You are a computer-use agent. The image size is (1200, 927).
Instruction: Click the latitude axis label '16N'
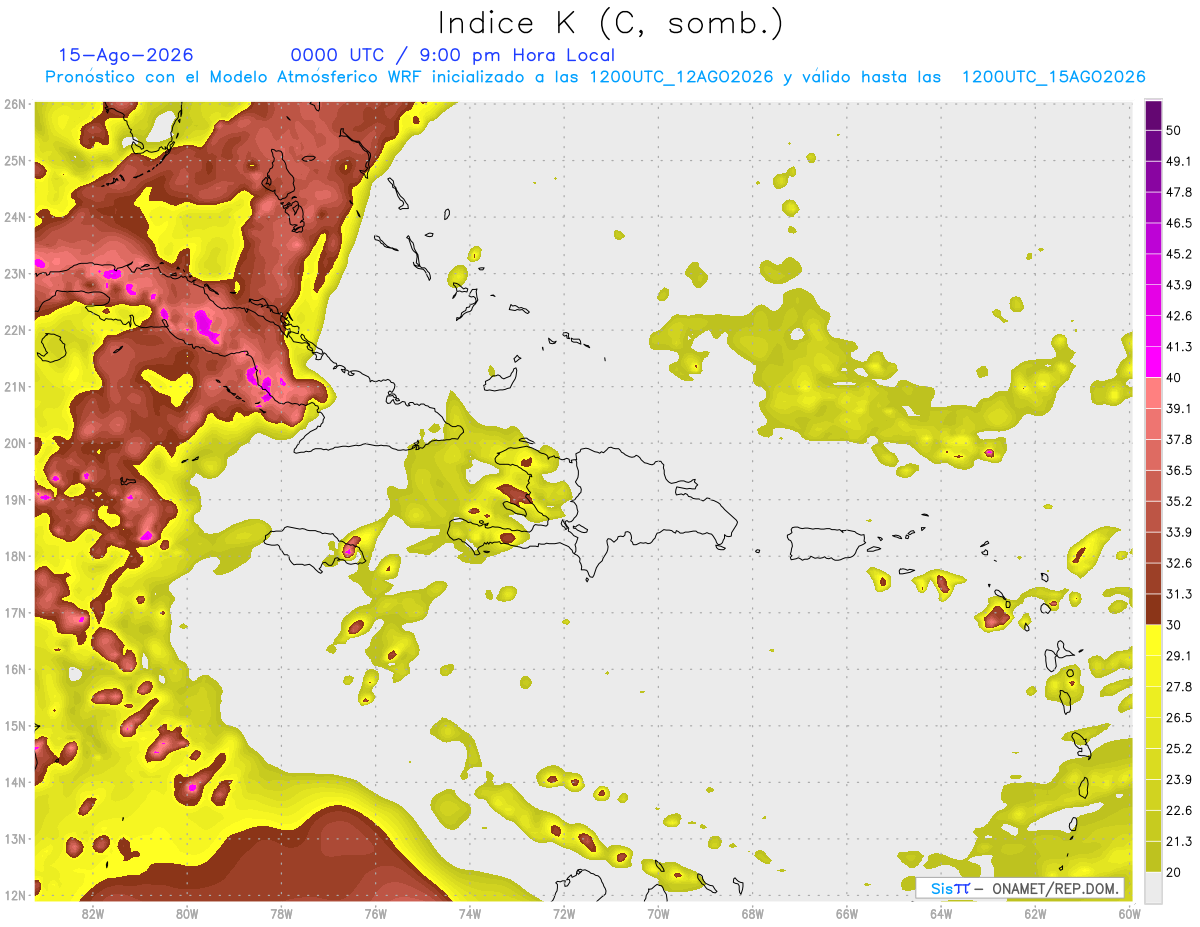click(15, 669)
